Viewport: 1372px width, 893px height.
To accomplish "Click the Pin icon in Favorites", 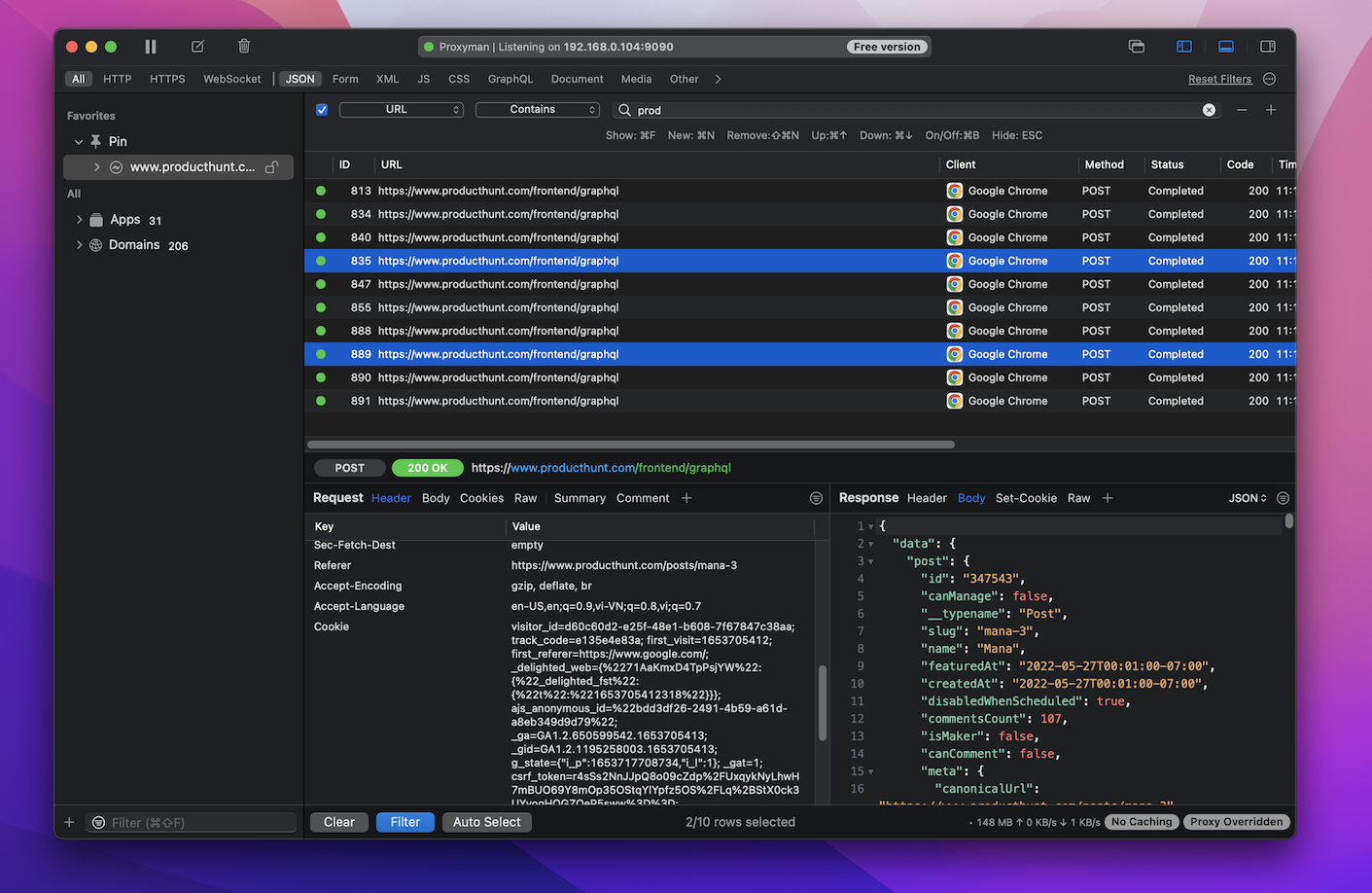I will (x=95, y=141).
